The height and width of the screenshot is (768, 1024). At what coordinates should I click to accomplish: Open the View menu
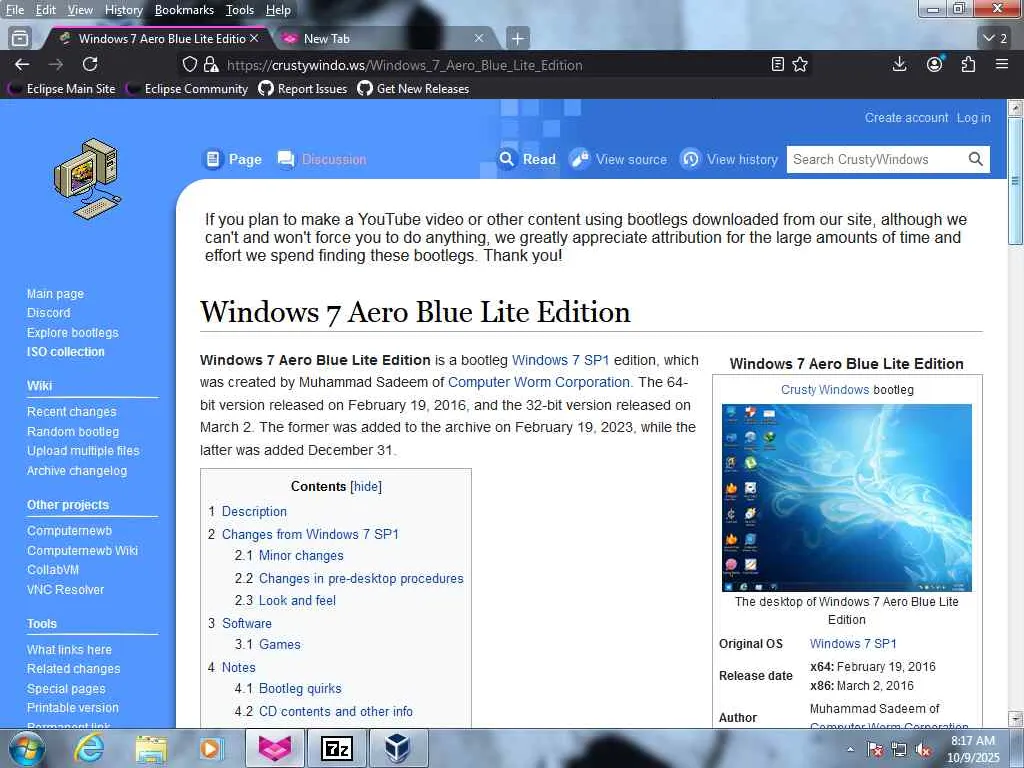coord(80,10)
